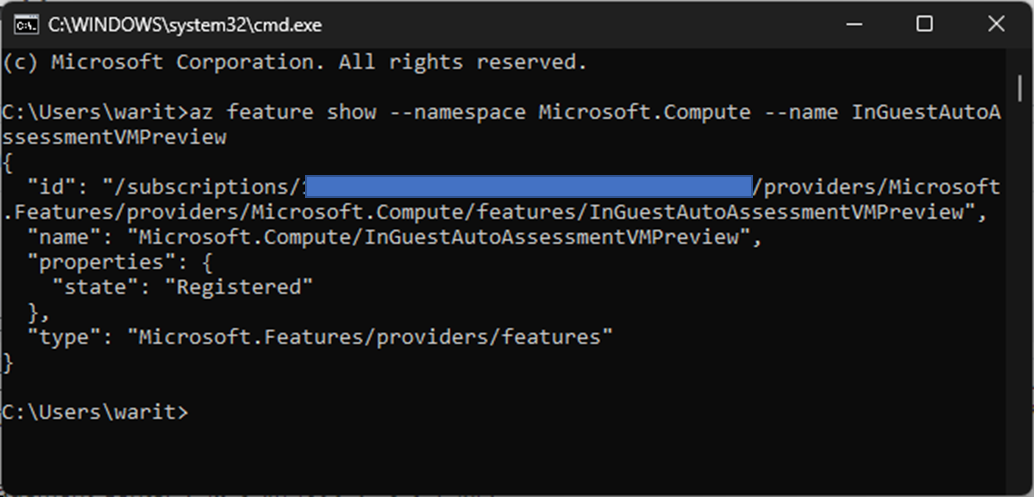Click the C:\WINDOWS\system32\cmd.exe window title
Image resolution: width=1034 pixels, height=497 pixels.
coord(185,25)
